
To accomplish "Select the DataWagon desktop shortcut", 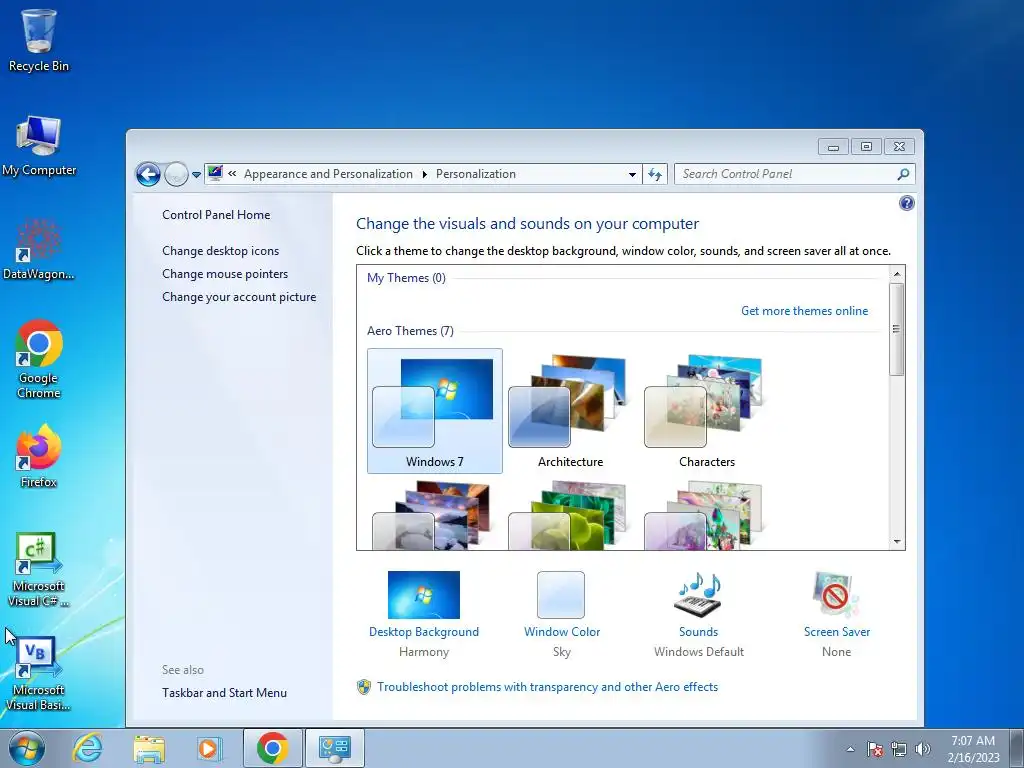I will coord(39,249).
